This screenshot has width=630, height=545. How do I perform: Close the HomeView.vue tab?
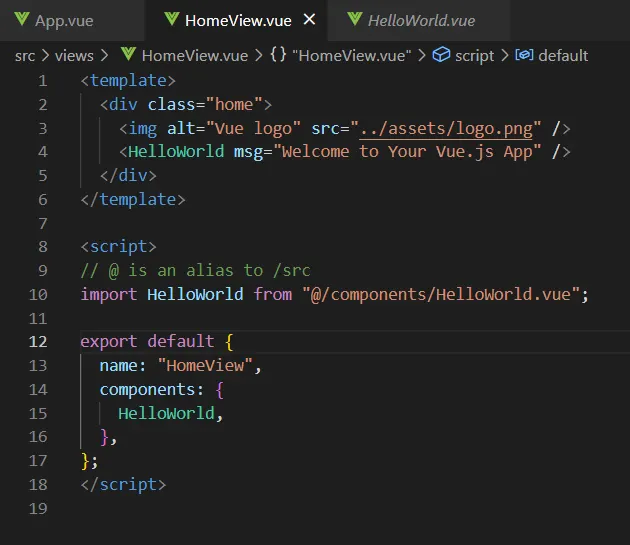[x=310, y=20]
